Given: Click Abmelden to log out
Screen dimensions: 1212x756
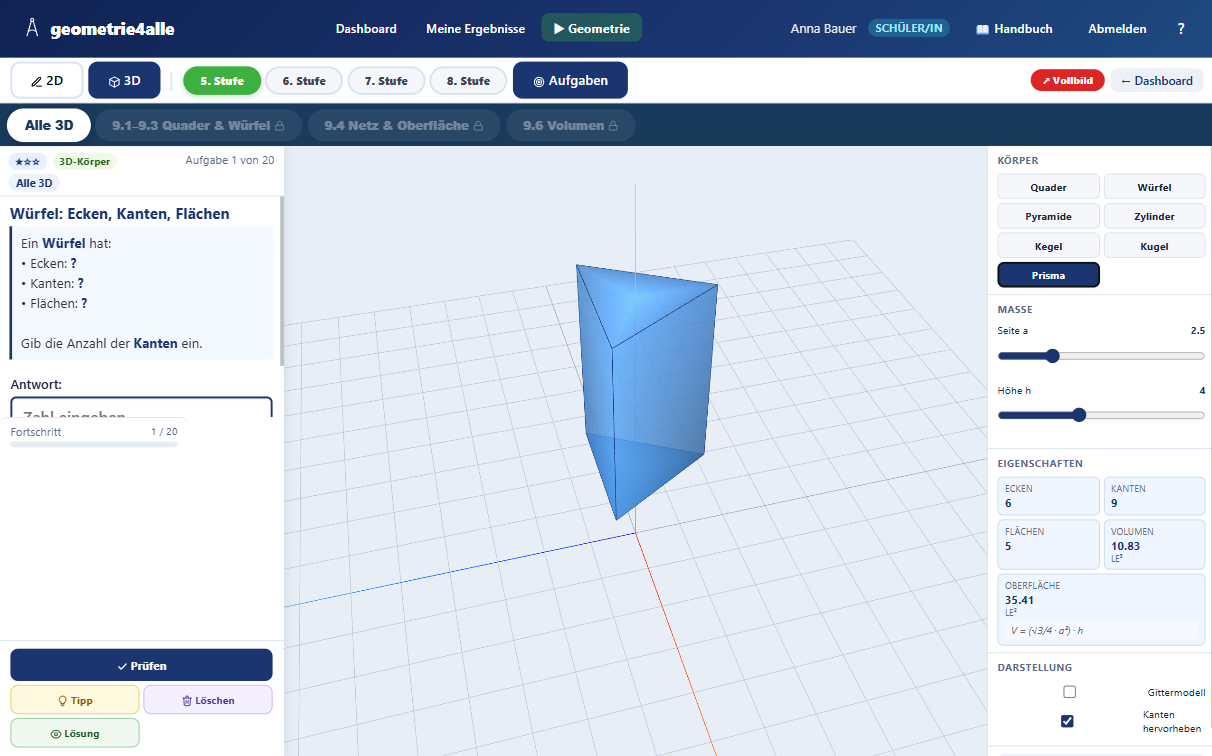Looking at the screenshot, I should (1117, 29).
